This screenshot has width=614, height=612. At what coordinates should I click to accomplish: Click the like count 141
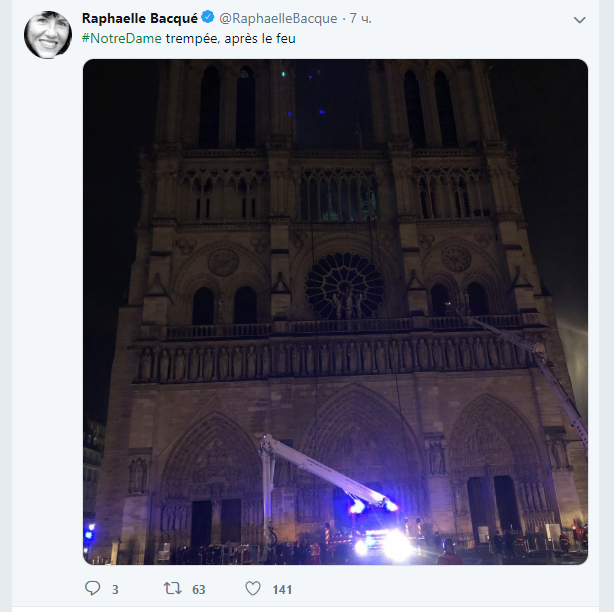click(282, 590)
